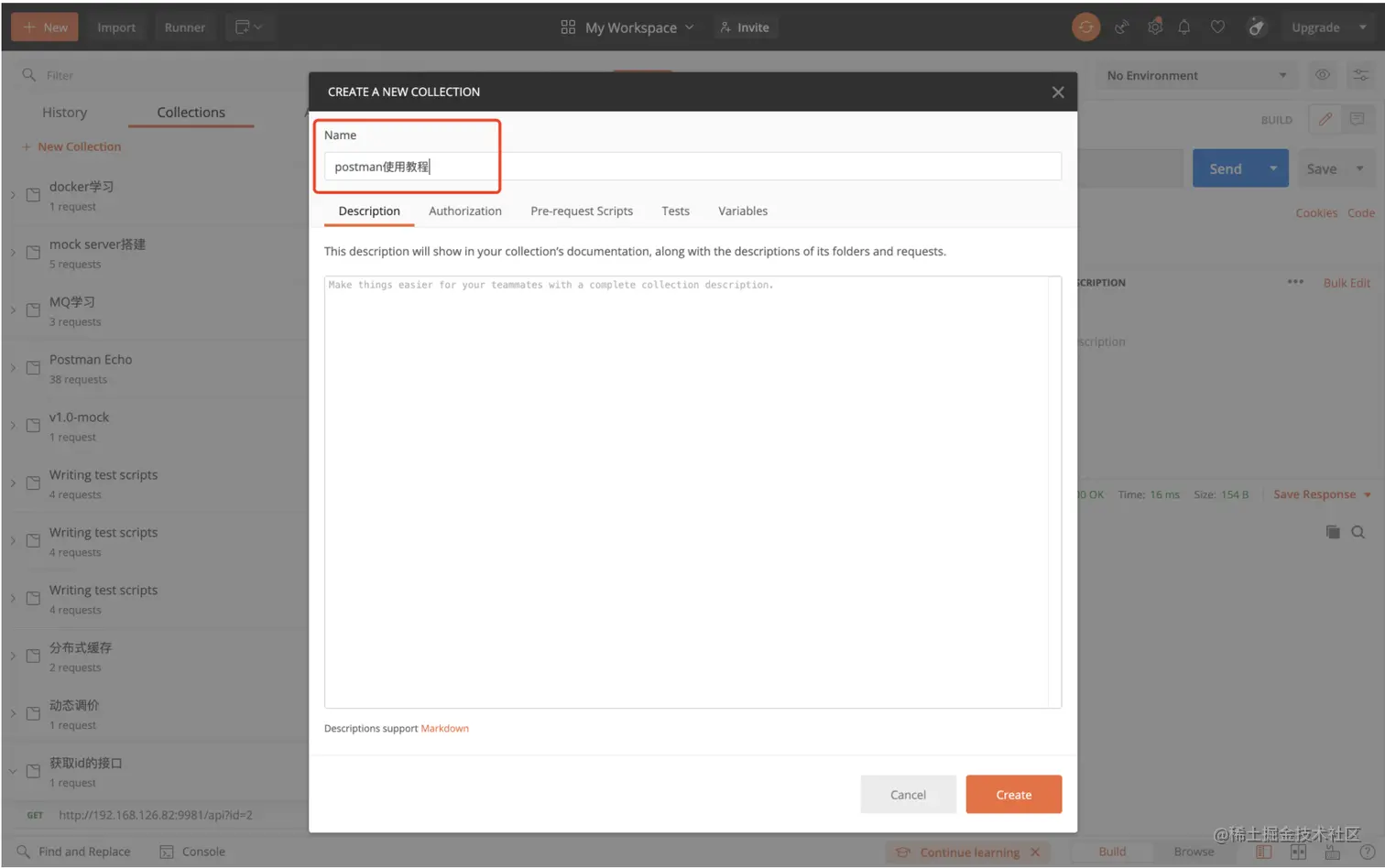Click the copy response icon

pyautogui.click(x=1333, y=532)
